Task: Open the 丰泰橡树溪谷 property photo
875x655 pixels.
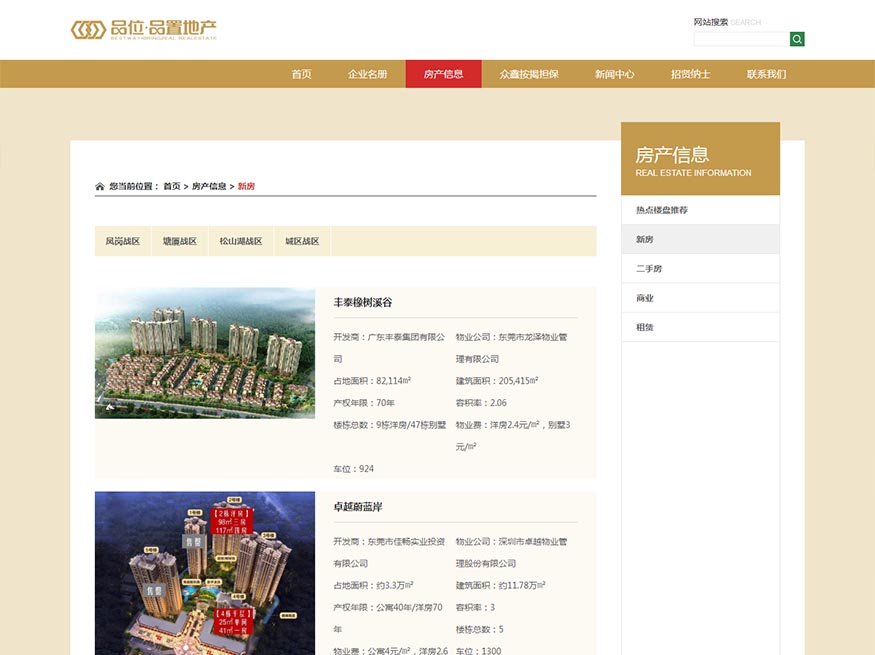Action: [x=205, y=353]
